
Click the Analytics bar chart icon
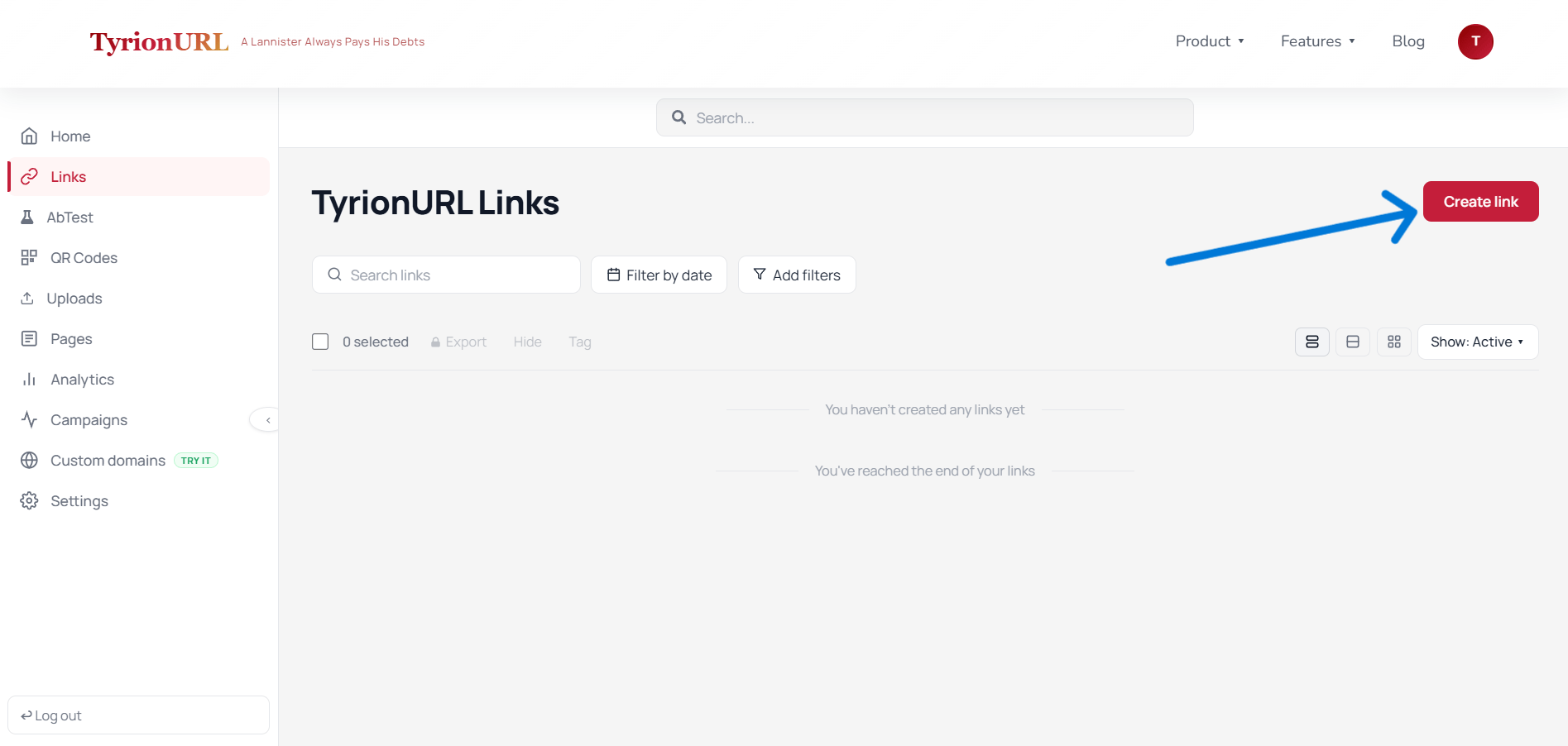(29, 379)
